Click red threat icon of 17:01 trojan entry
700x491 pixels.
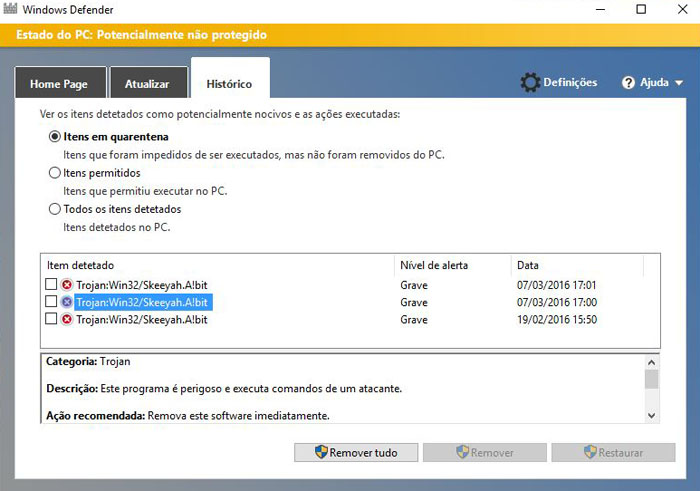67,285
